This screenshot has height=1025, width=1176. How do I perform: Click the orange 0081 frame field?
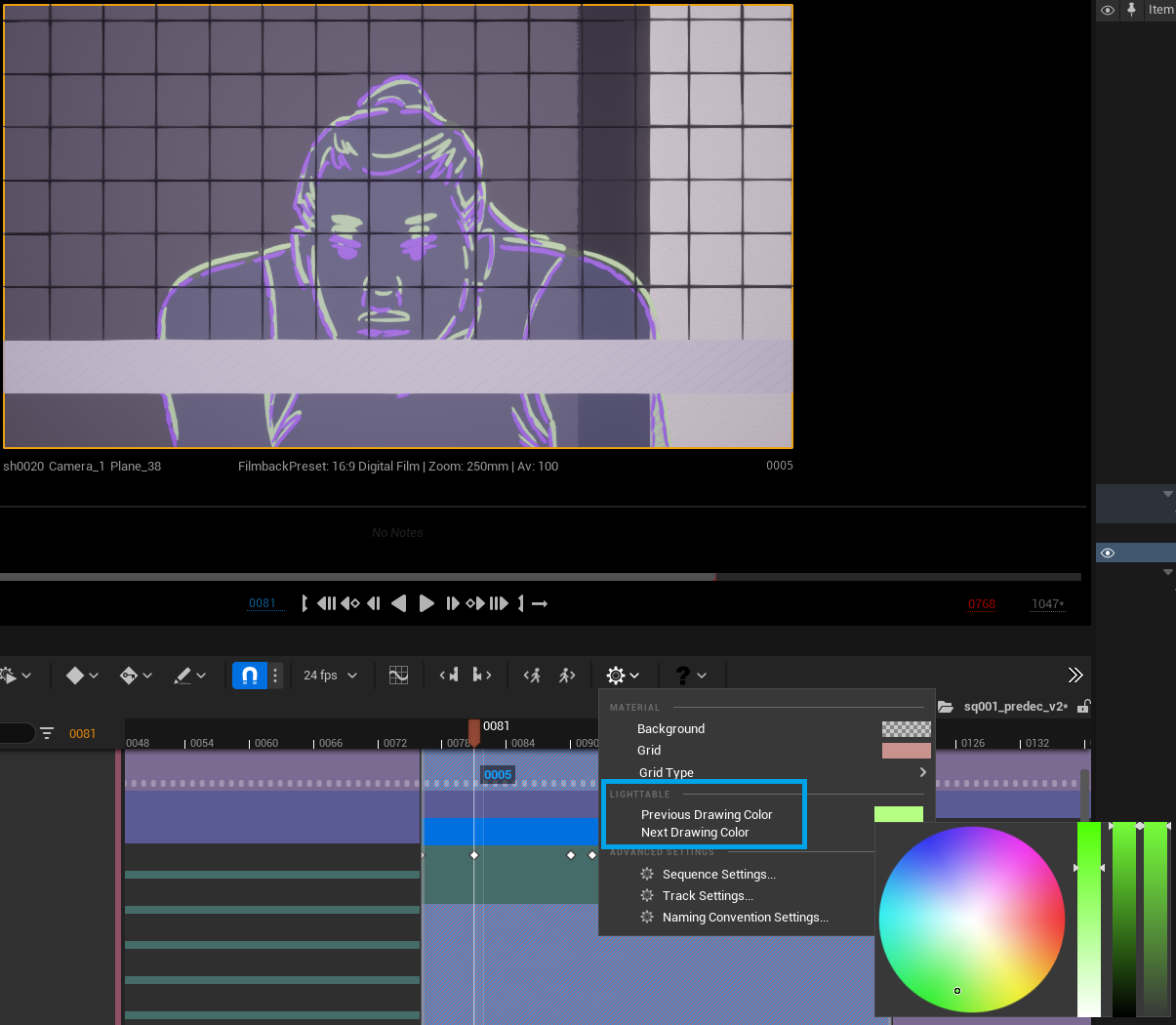(x=82, y=733)
